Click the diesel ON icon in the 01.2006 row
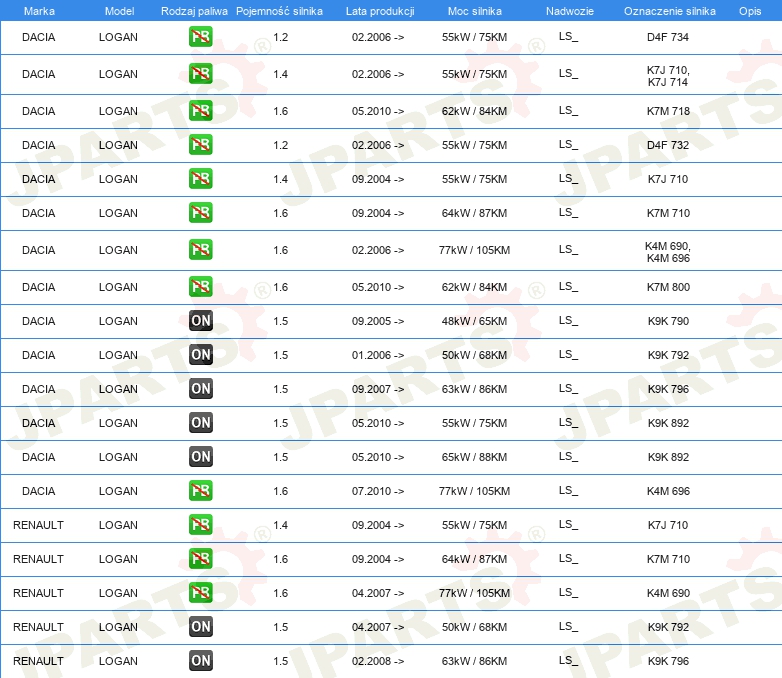Screen dimensions: 782x678 pyautogui.click(x=200, y=355)
